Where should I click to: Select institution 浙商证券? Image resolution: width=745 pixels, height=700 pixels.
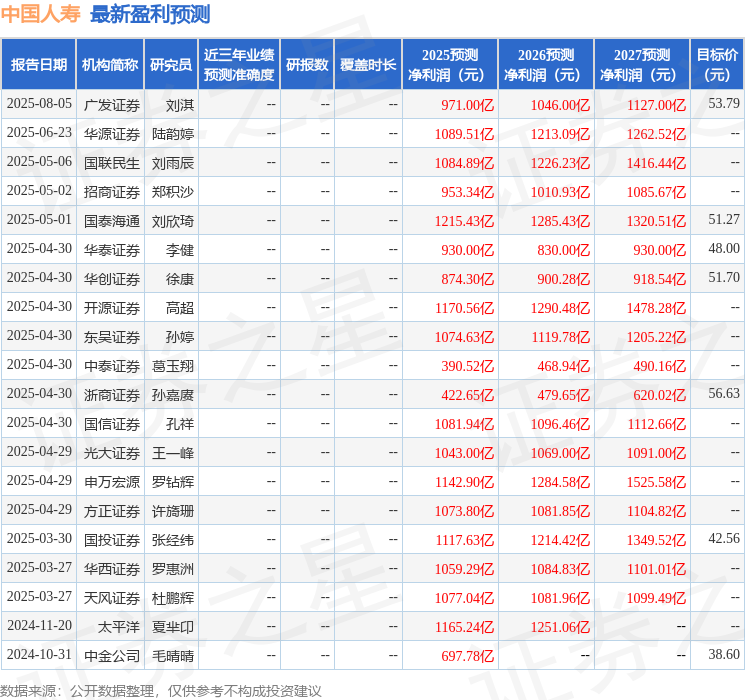(112, 395)
